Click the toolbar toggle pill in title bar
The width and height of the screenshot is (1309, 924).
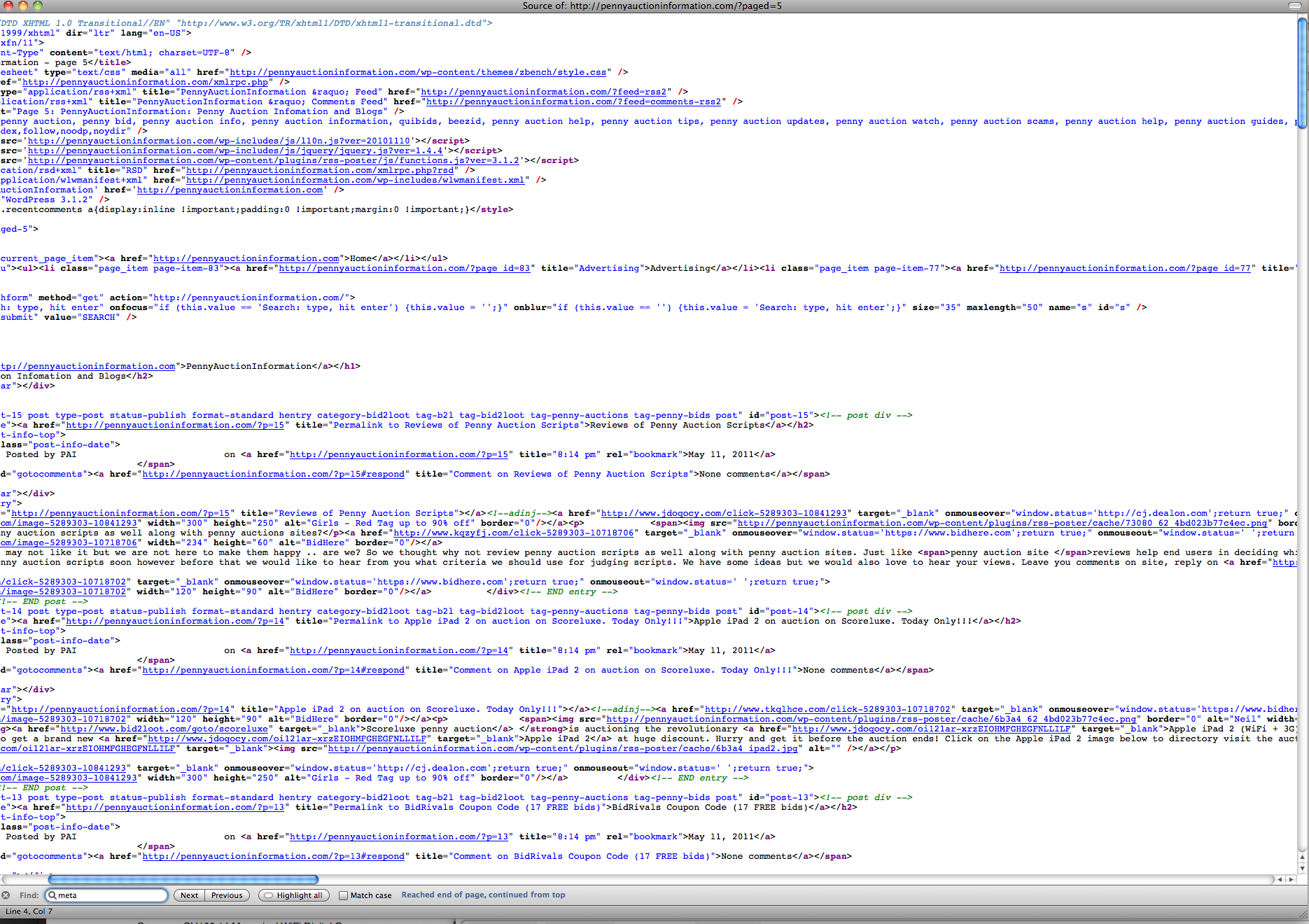[1294, 6]
